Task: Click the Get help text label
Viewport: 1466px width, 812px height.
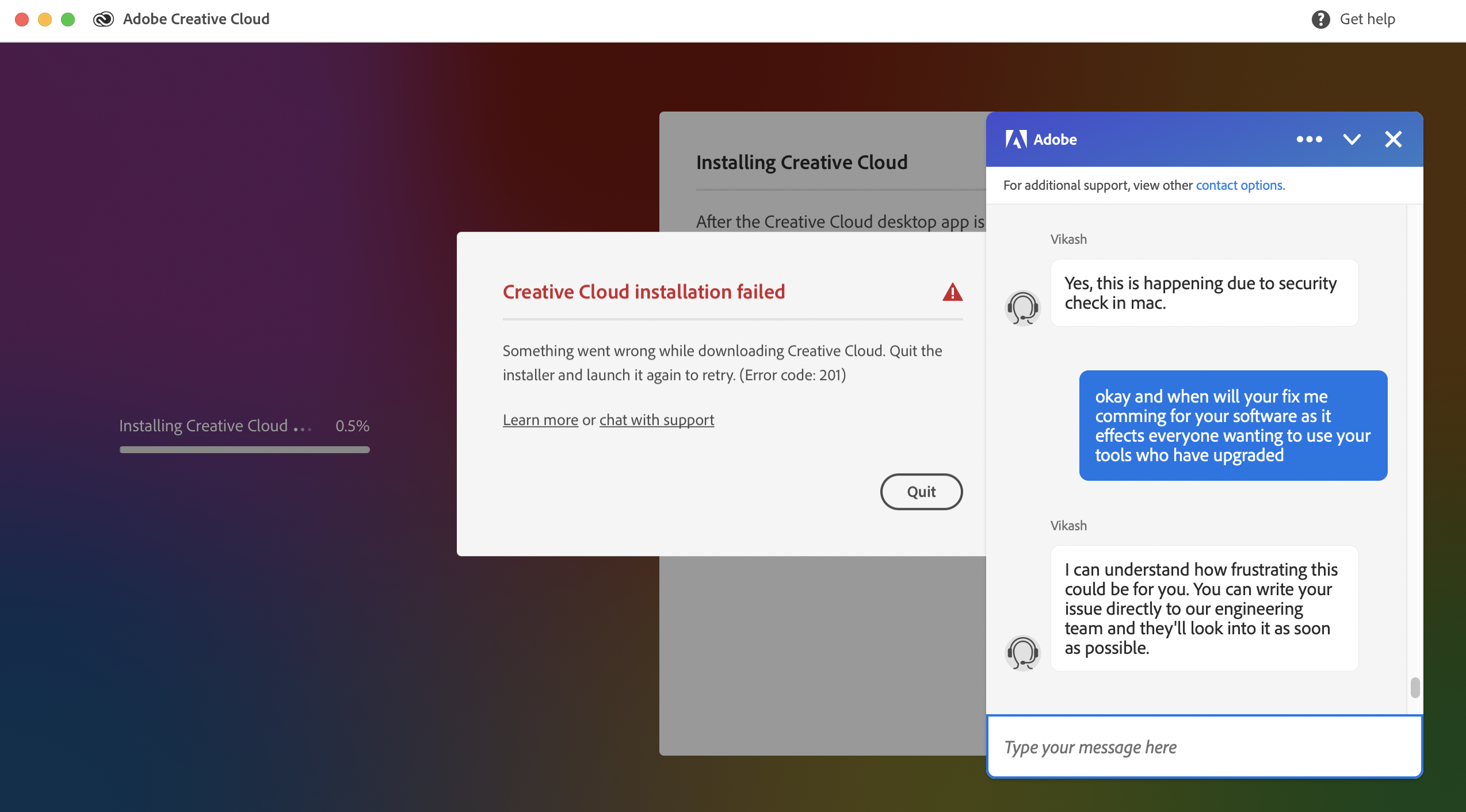Action: [1367, 20]
